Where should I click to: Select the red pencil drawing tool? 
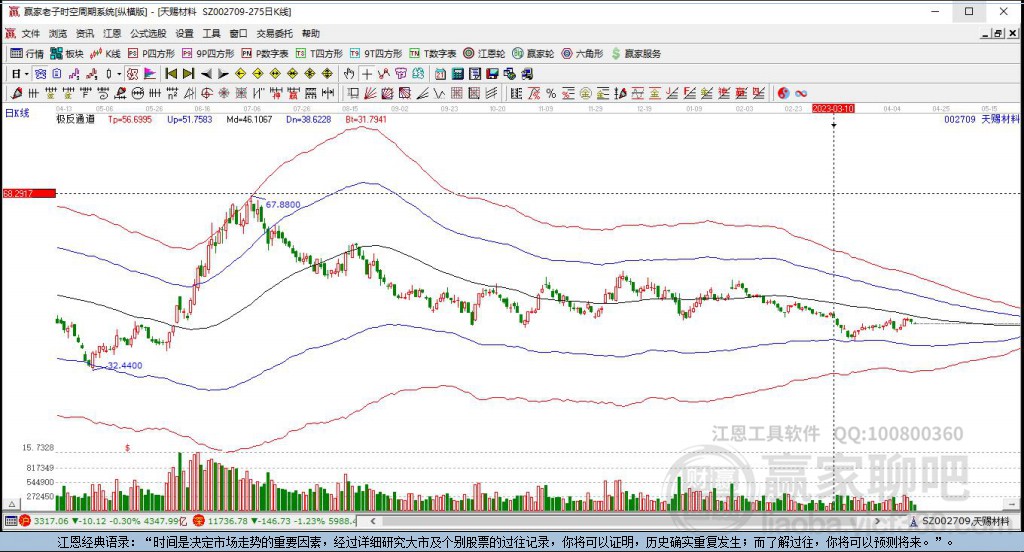coord(16,93)
